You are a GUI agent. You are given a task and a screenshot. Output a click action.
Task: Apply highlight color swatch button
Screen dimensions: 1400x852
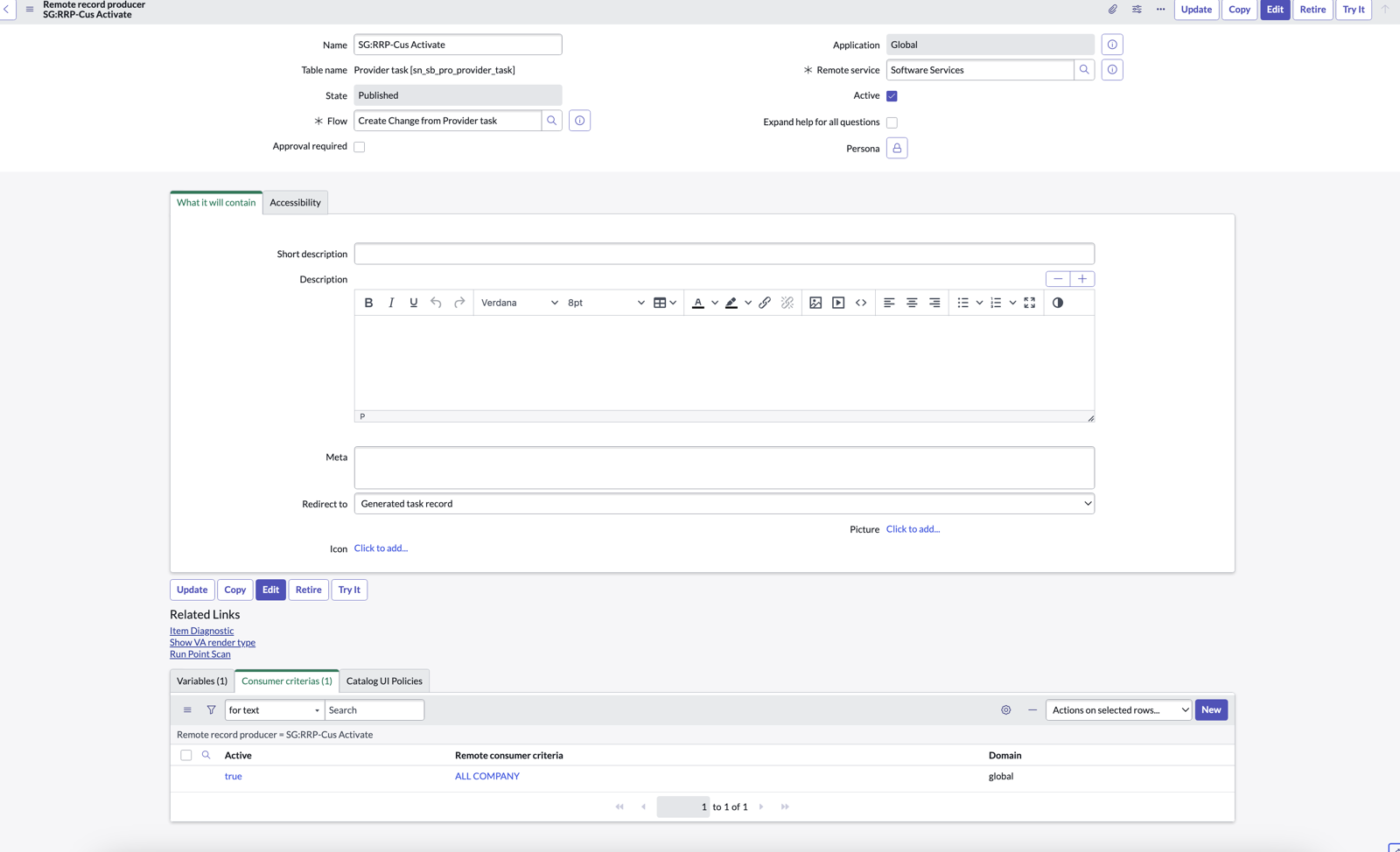point(731,303)
